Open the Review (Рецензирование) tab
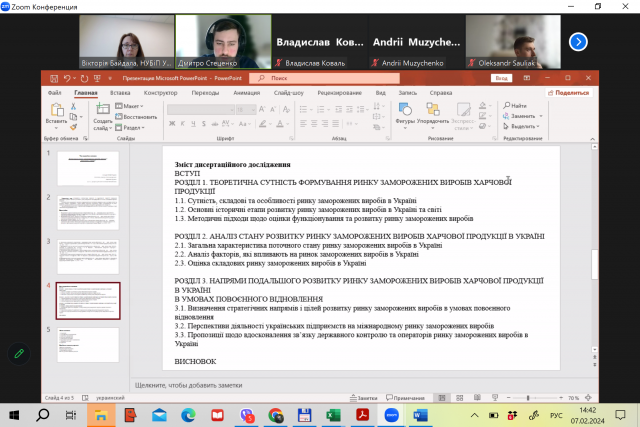This screenshot has height=427, width=640. coord(340,93)
